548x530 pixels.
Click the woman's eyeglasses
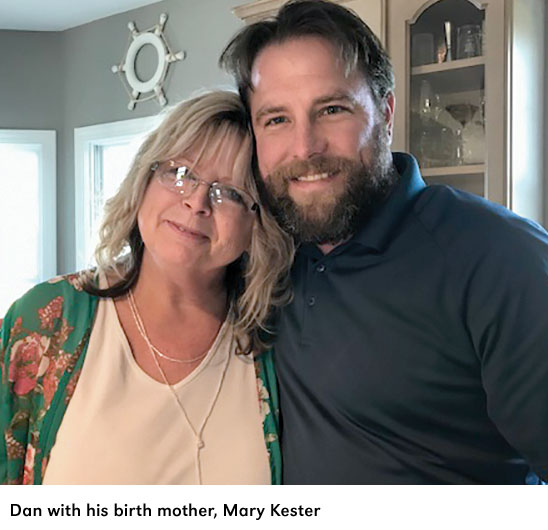pos(204,185)
